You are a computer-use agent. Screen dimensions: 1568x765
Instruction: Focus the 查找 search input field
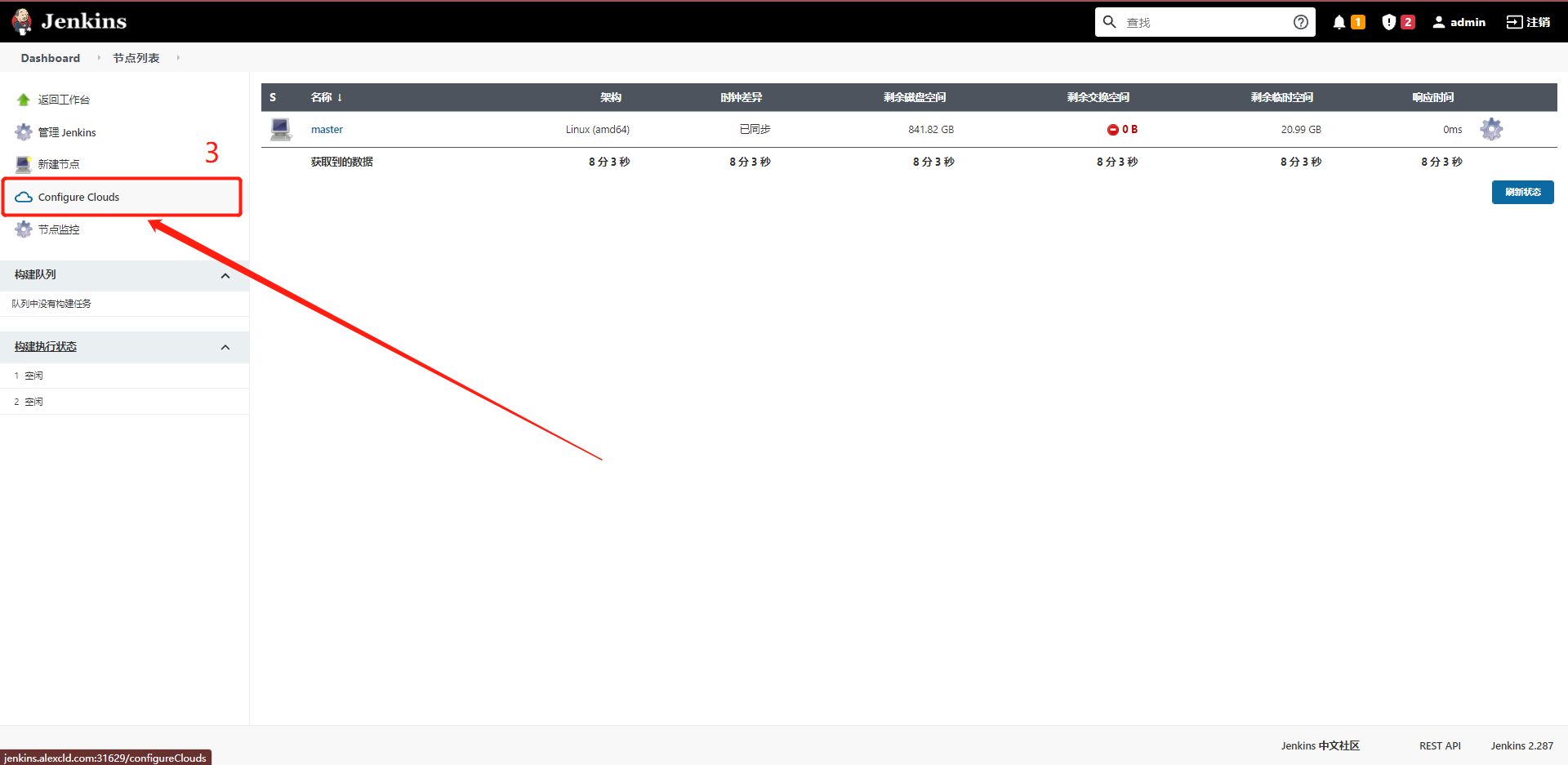(1205, 22)
